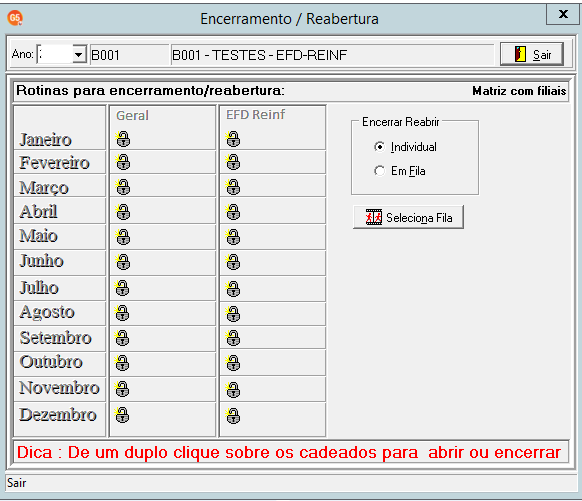Click the EFD Reinf column header
This screenshot has width=582, height=501.
[x=255, y=115]
